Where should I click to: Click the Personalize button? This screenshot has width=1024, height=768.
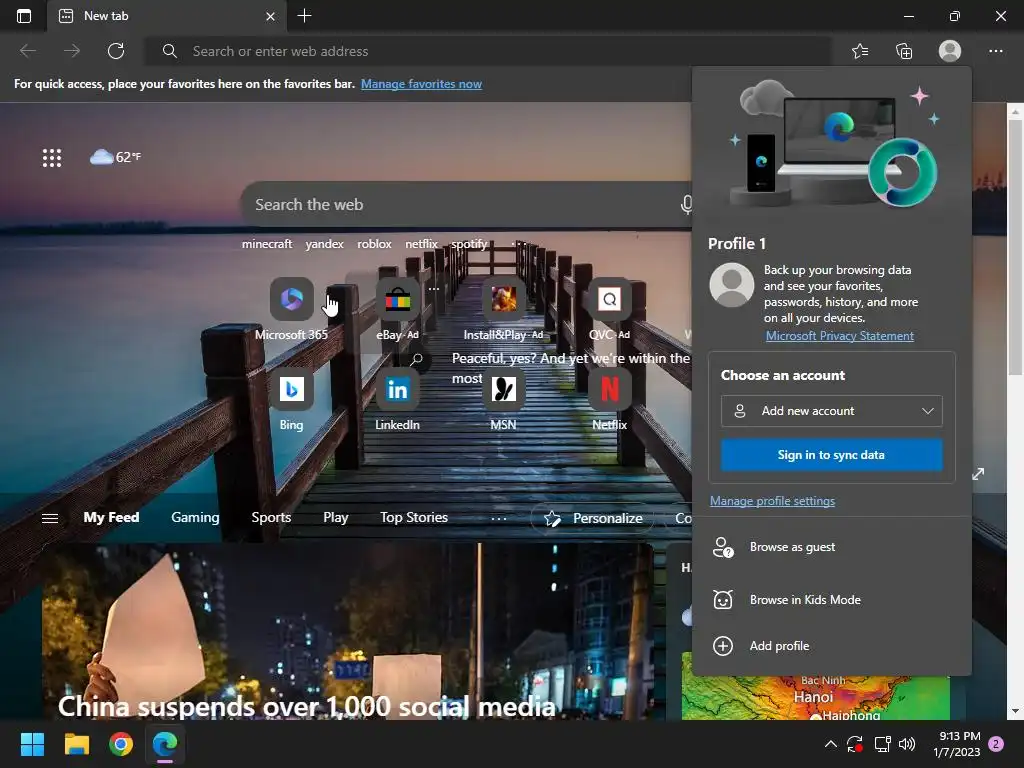coord(594,518)
